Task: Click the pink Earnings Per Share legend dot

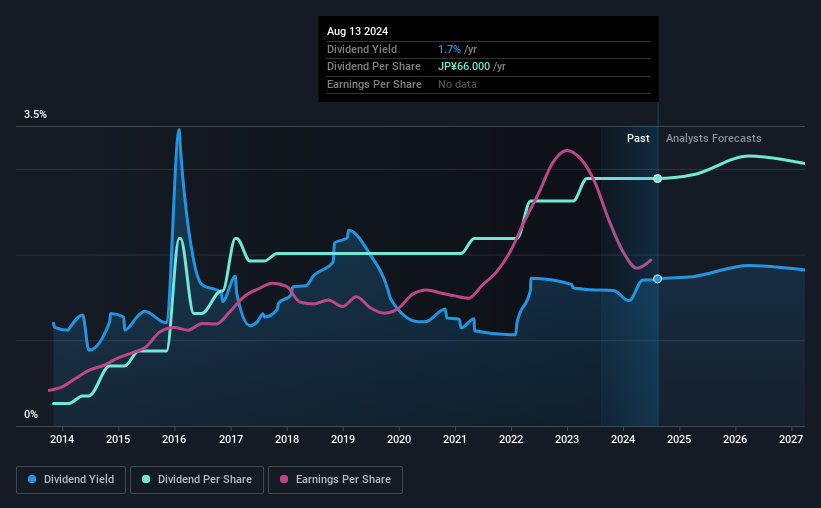Action: click(x=284, y=479)
